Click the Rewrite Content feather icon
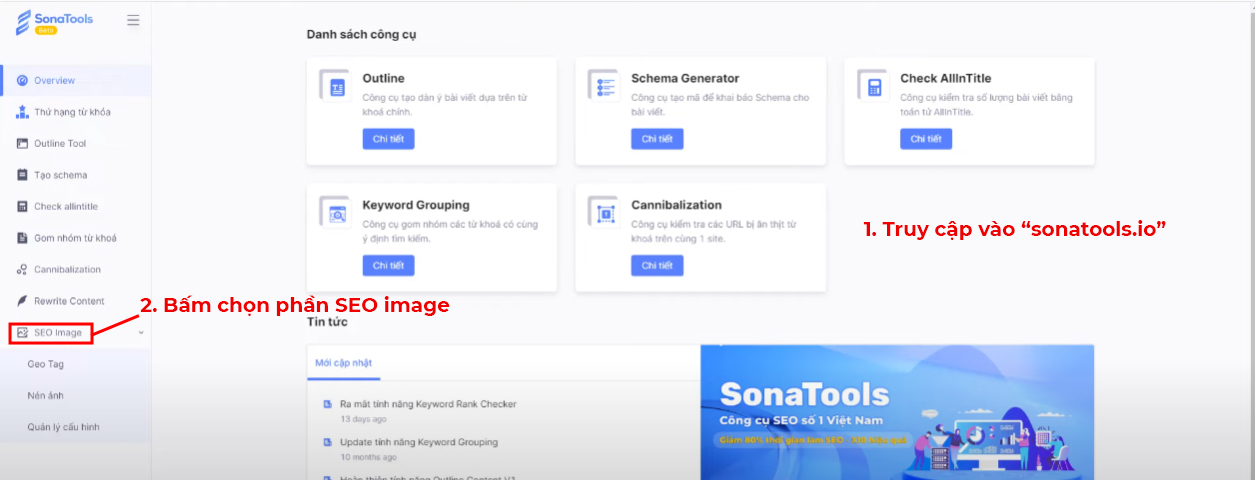The height and width of the screenshot is (480, 1255). click(22, 301)
